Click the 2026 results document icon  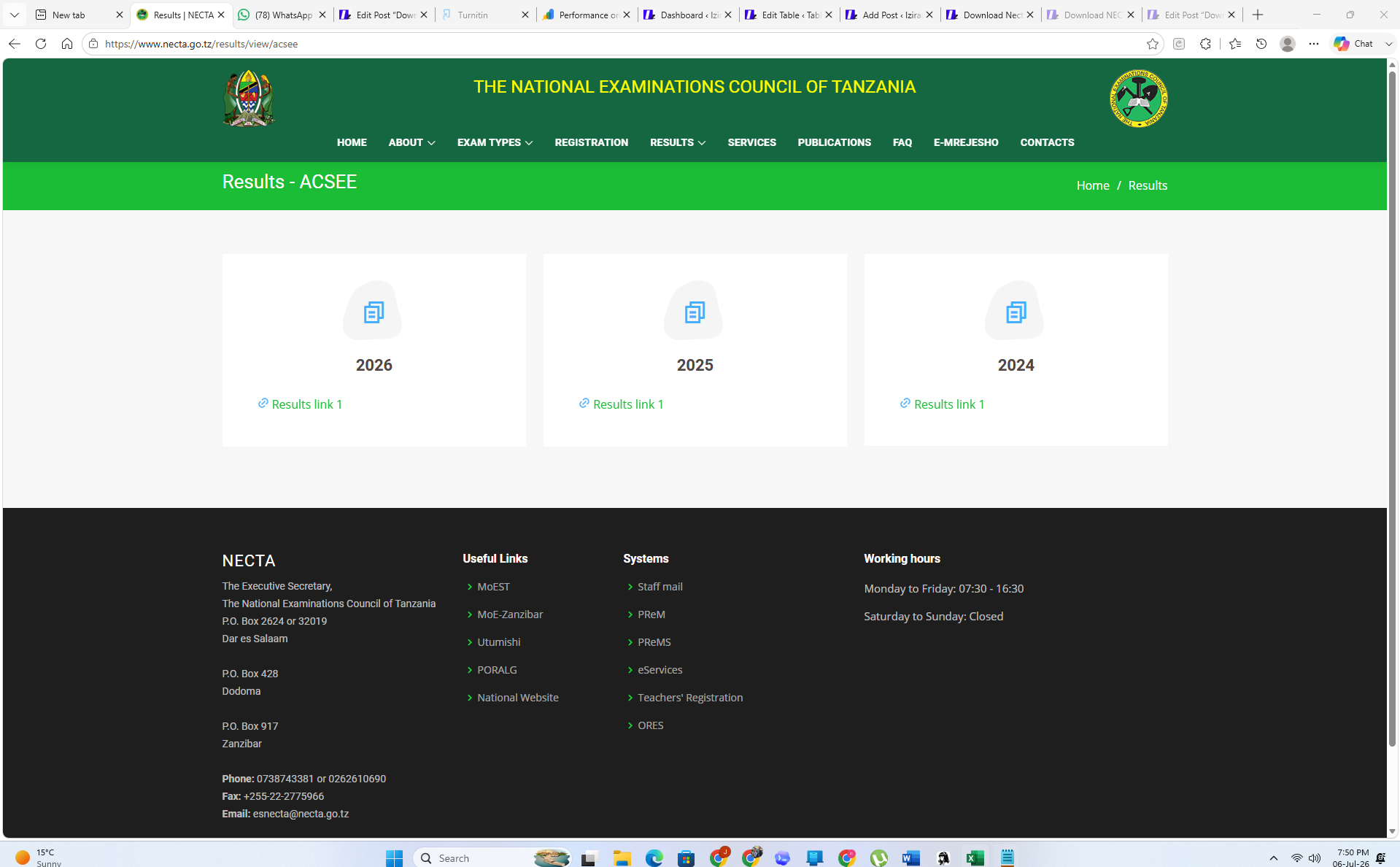point(373,312)
